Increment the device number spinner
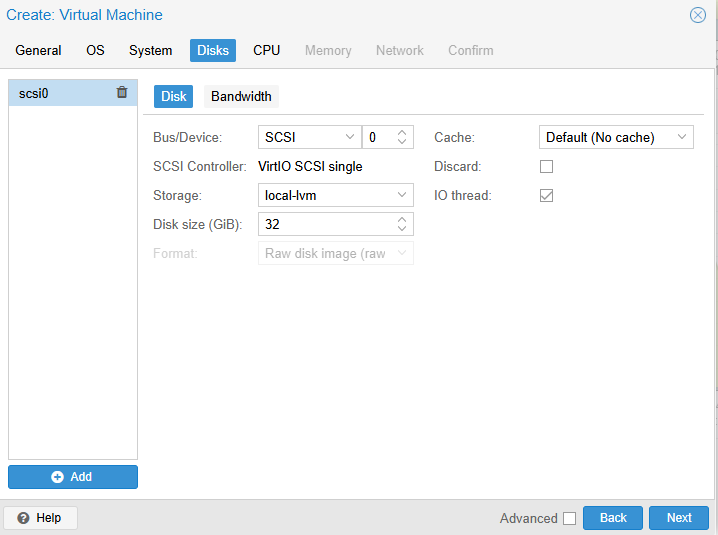 tap(402, 132)
